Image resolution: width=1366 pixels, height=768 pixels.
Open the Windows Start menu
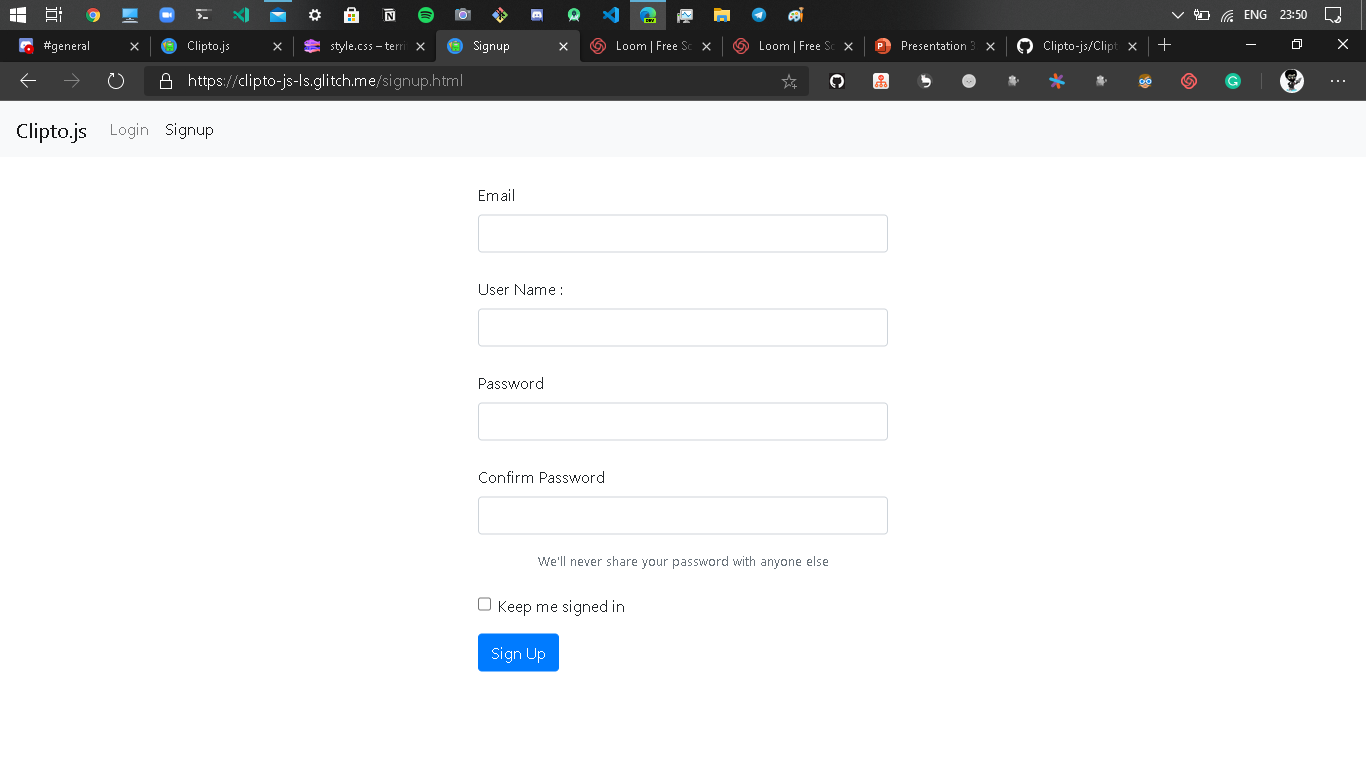click(x=17, y=15)
